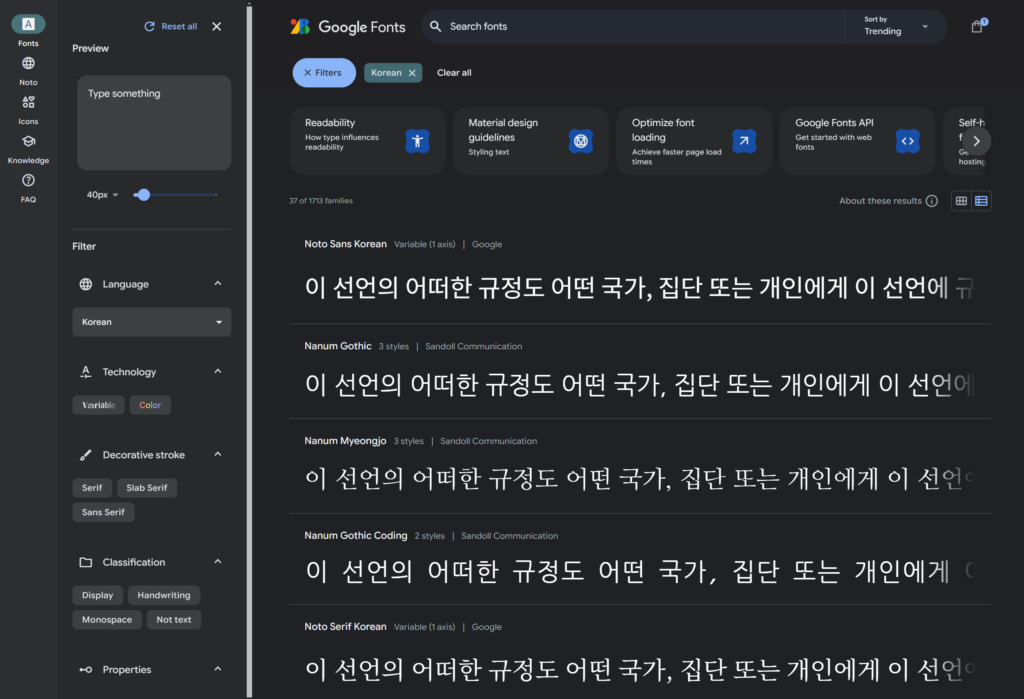Screen dimensions: 1024x699
Task: Switch to list view layout
Action: (x=981, y=201)
